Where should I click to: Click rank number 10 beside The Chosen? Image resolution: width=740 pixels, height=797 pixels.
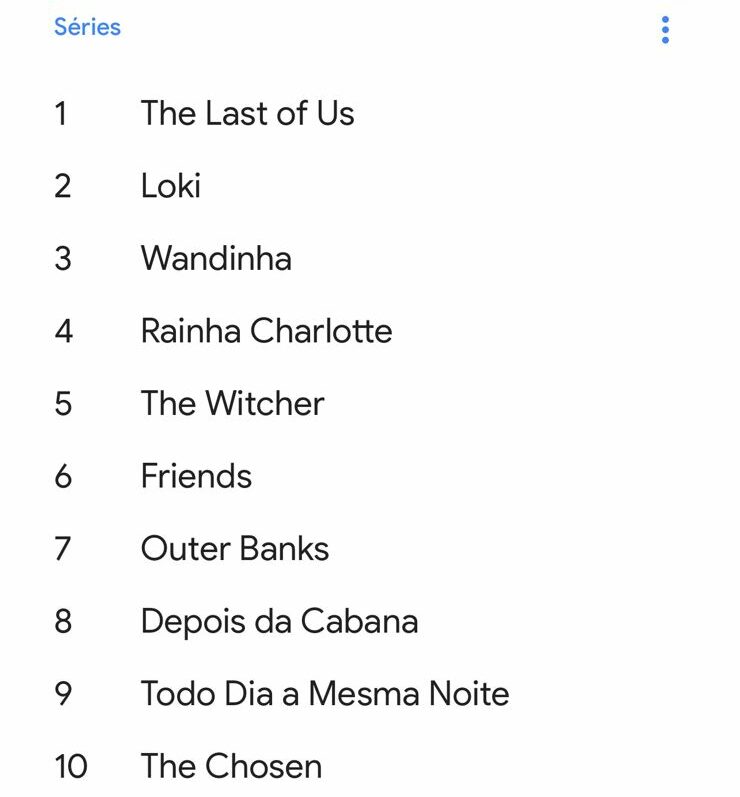[x=71, y=767]
